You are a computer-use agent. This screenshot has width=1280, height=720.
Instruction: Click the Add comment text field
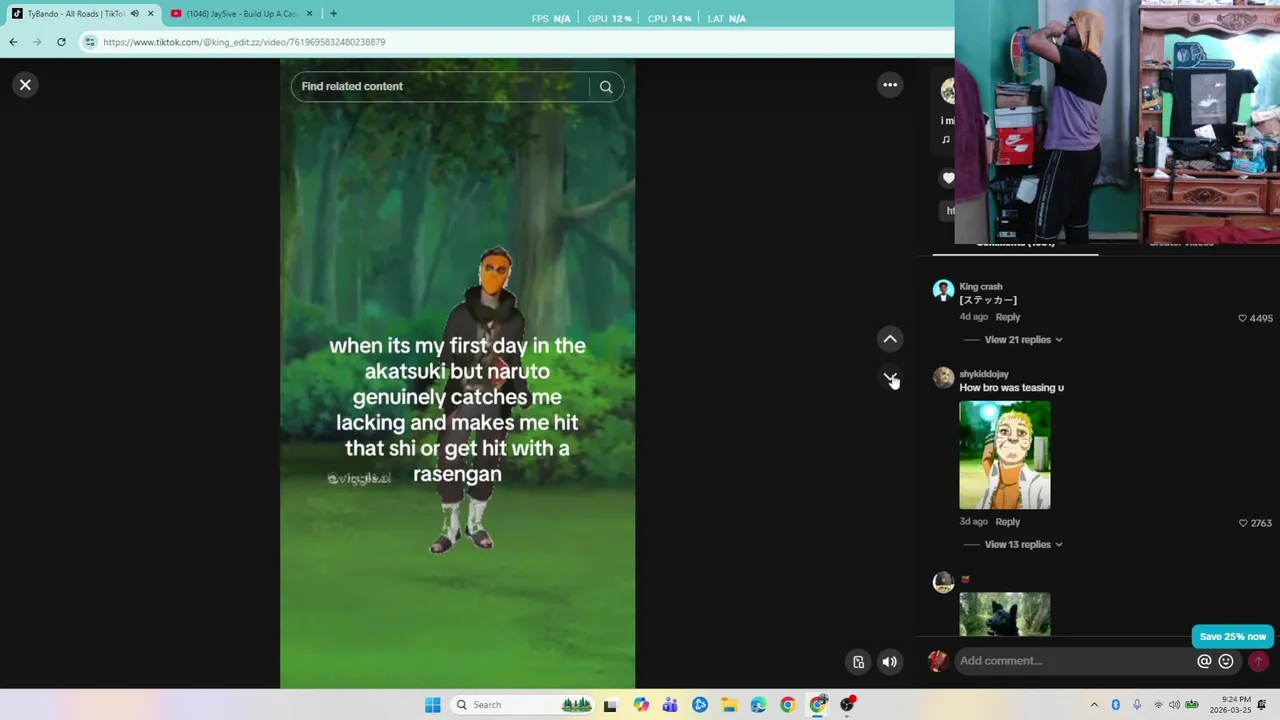click(1075, 661)
